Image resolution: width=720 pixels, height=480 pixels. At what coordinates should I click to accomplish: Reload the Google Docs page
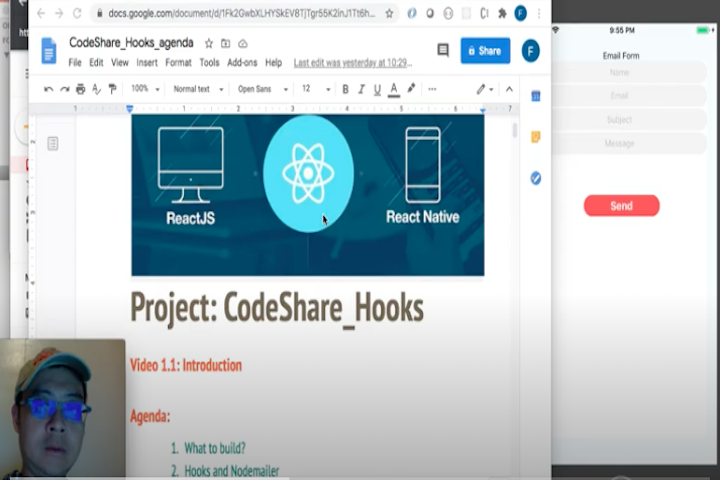click(x=77, y=13)
